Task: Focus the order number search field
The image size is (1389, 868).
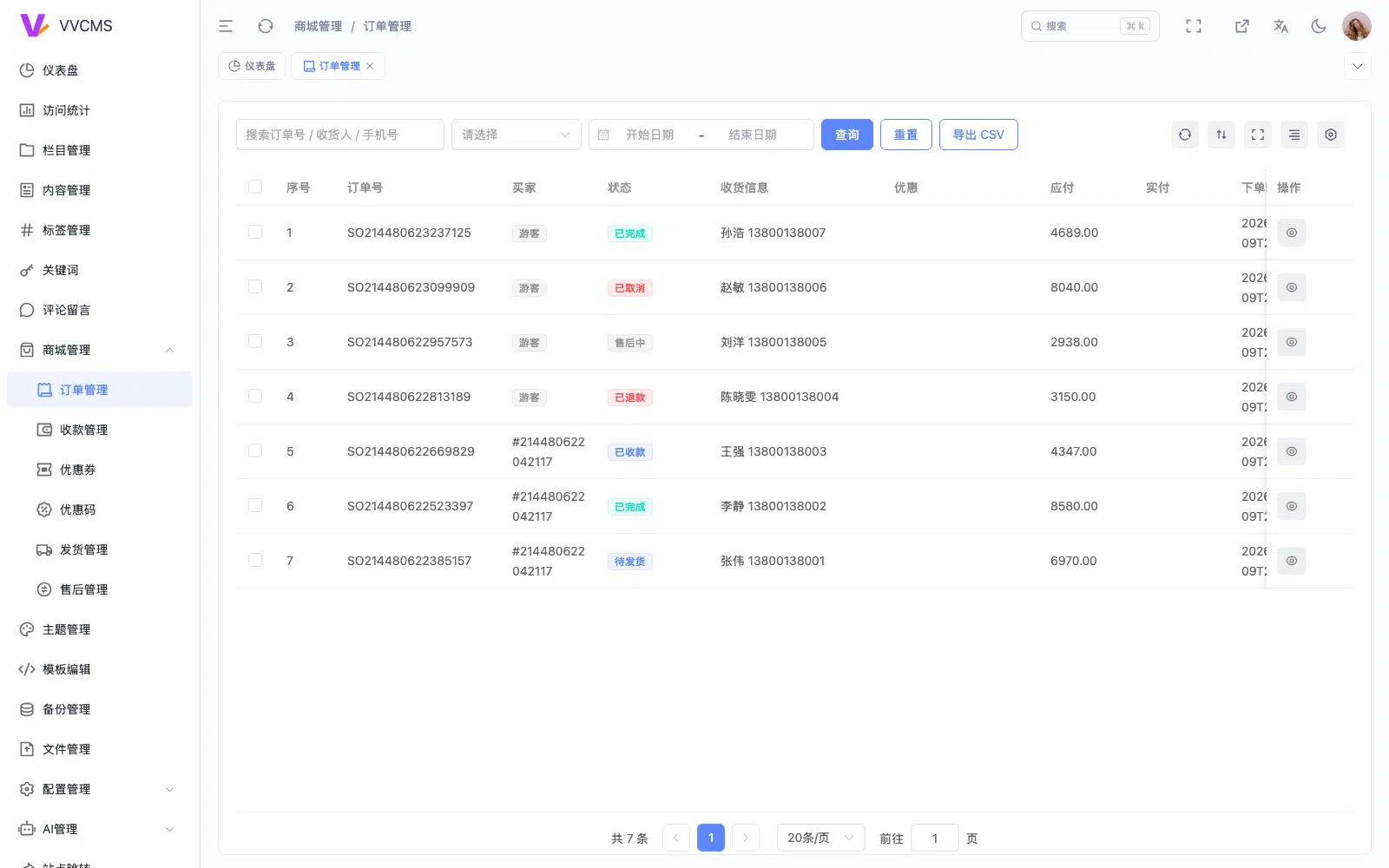Action: click(340, 135)
